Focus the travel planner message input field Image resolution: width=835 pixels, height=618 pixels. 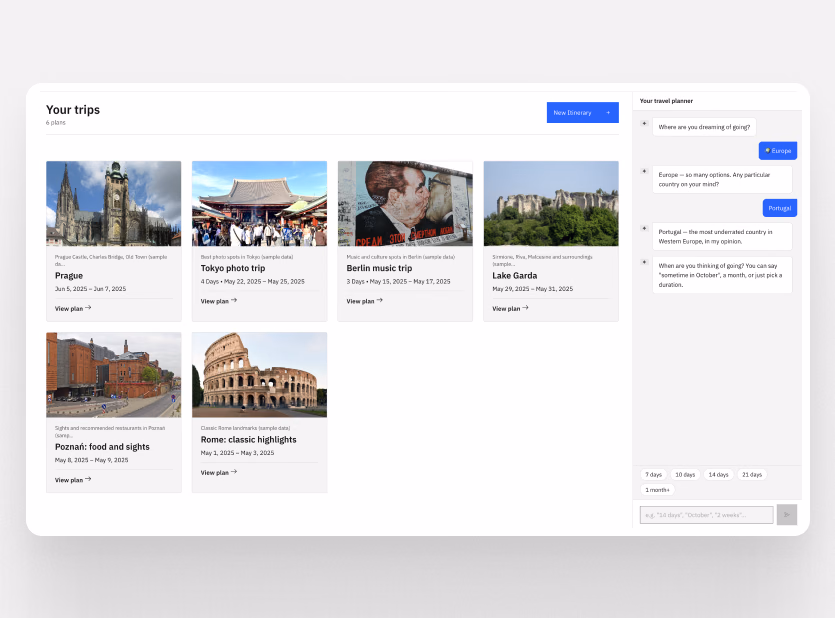(x=707, y=515)
